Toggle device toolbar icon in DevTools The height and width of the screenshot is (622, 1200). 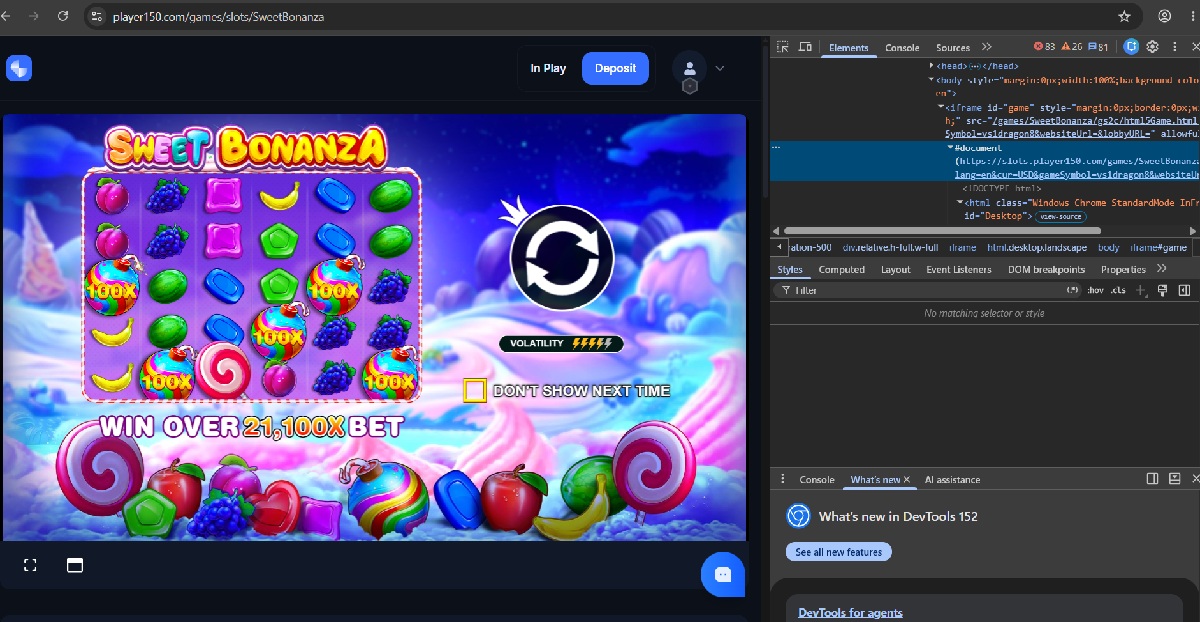tap(805, 47)
